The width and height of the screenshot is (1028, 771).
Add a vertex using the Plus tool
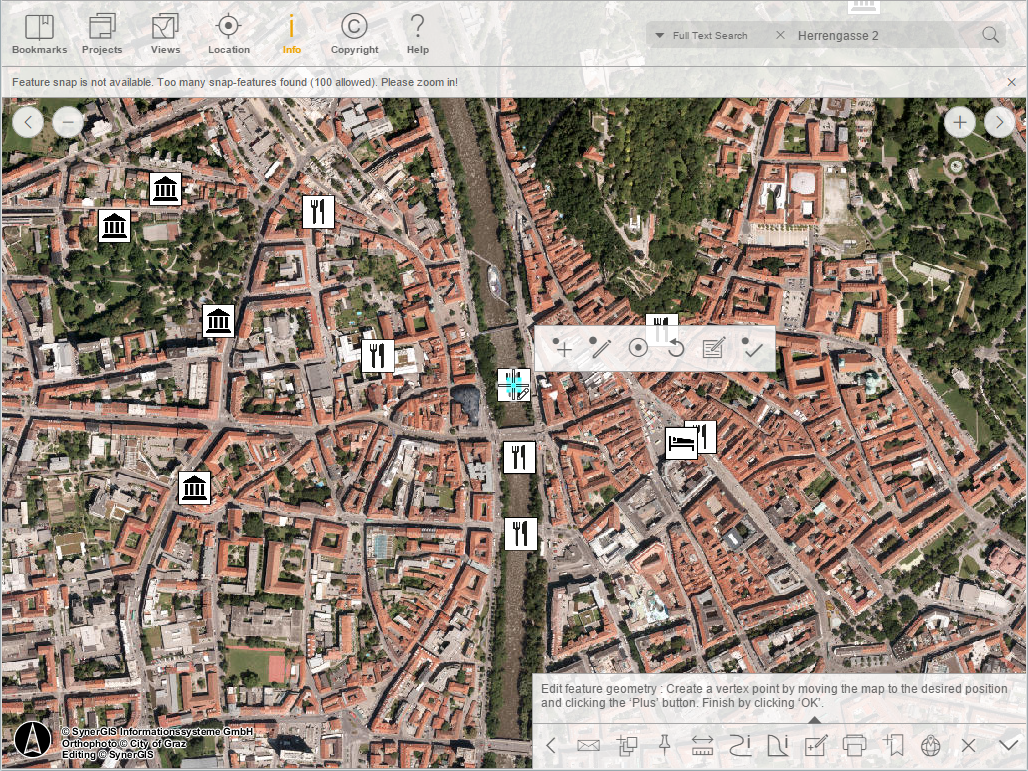(563, 349)
